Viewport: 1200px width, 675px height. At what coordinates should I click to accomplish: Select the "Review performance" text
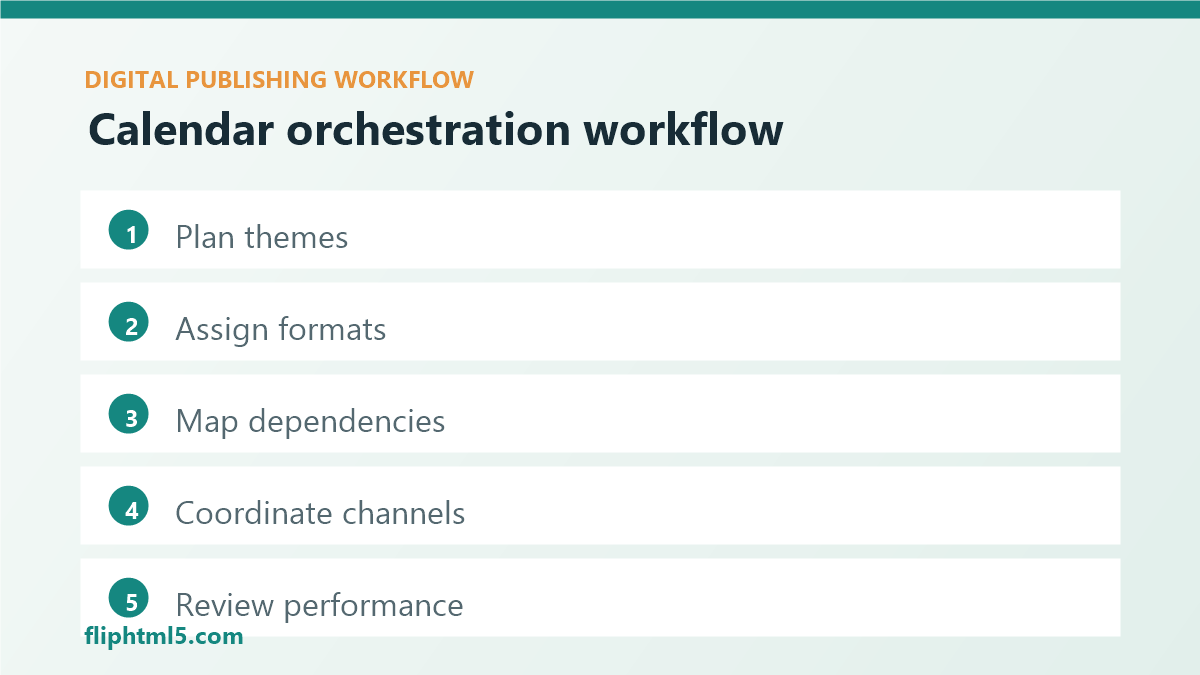320,605
